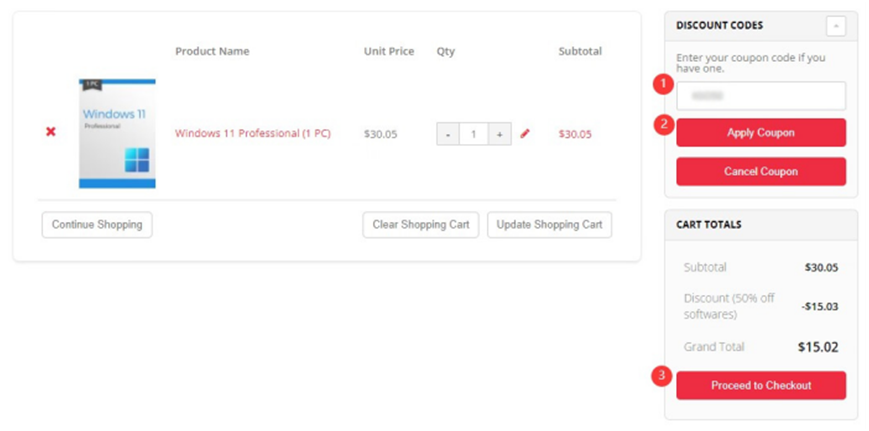Remove item with red X icon
The width and height of the screenshot is (869, 431).
point(51,133)
